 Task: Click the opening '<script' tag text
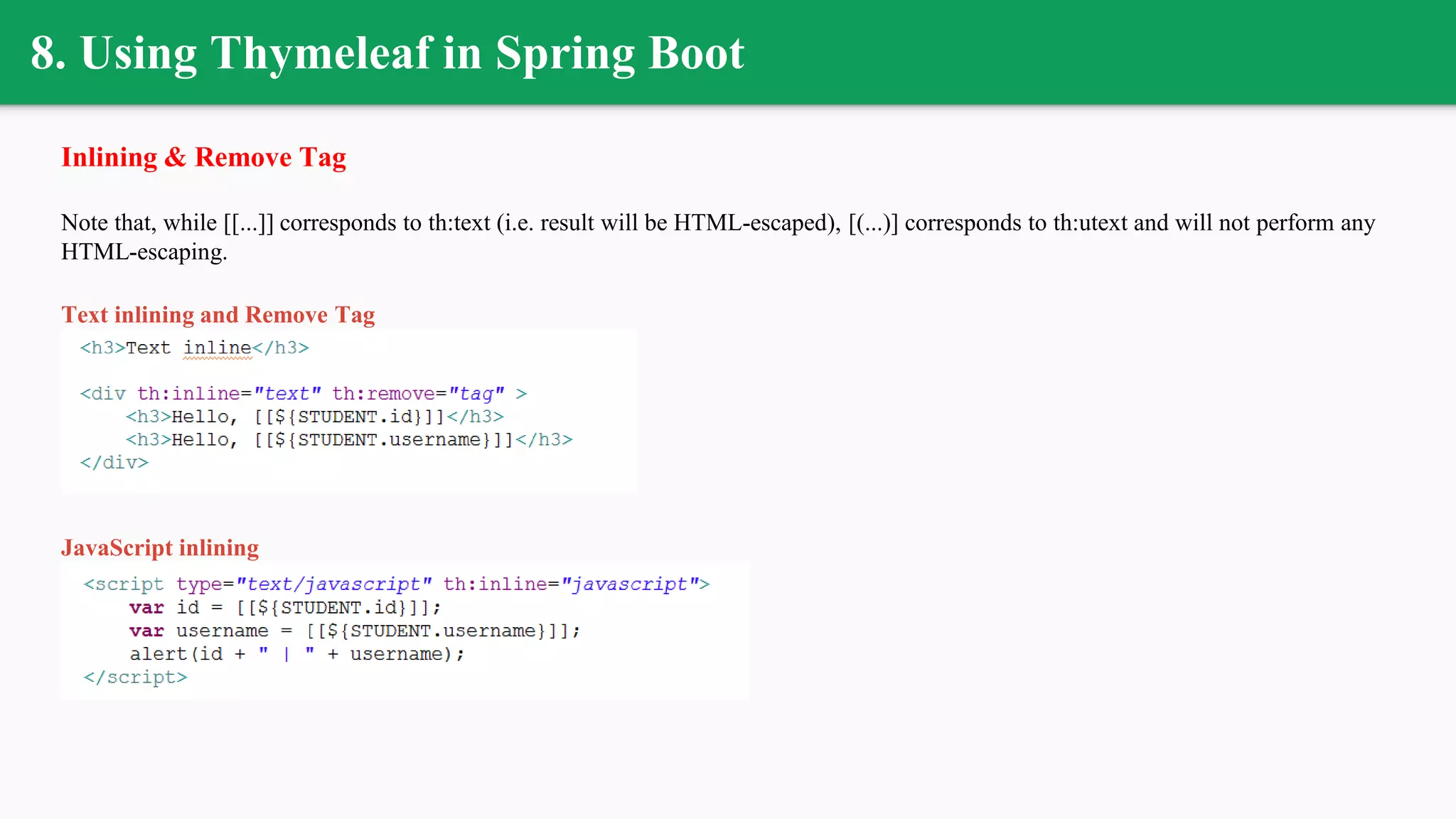[123, 584]
